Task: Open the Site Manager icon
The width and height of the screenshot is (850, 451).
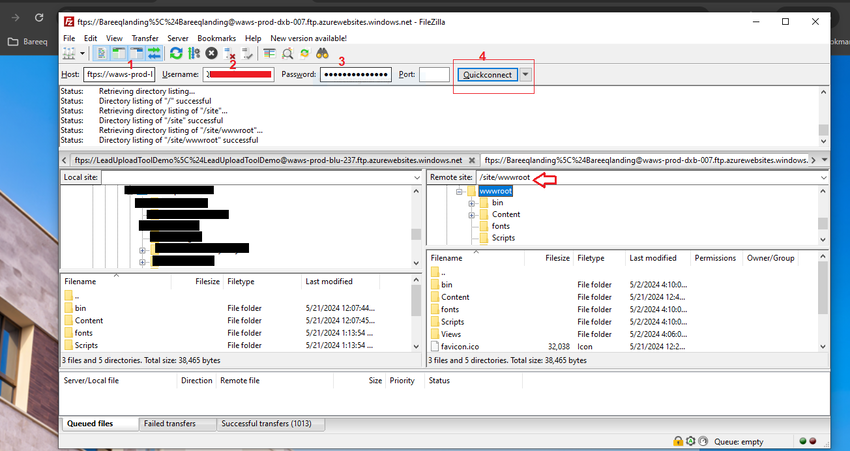Action: (71, 53)
